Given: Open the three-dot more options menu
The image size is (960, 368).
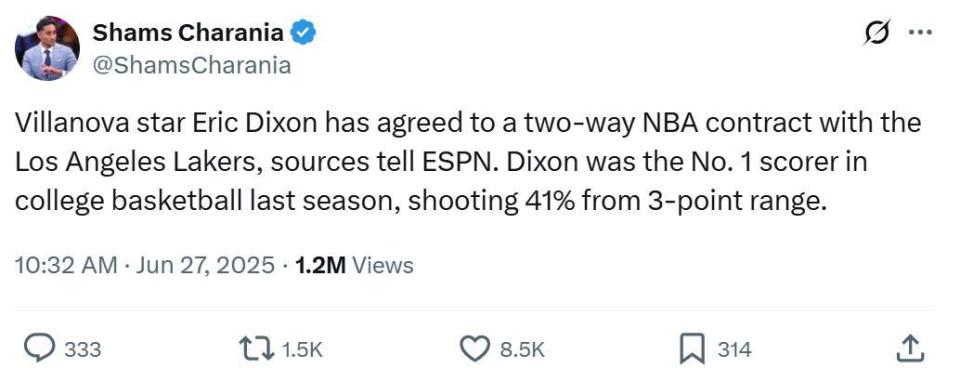Looking at the screenshot, I should [920, 33].
